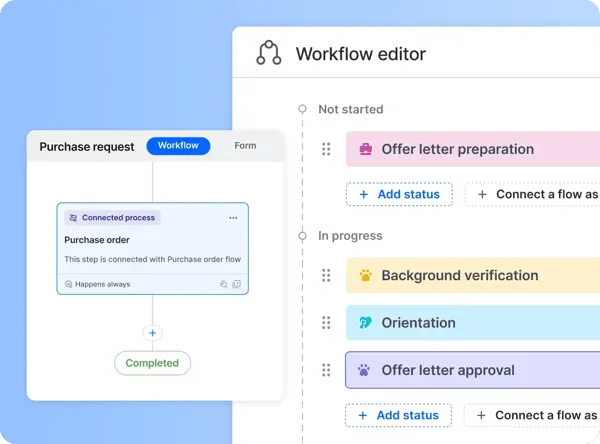Click the Happens always condition icon
The image size is (600, 444).
(x=68, y=284)
